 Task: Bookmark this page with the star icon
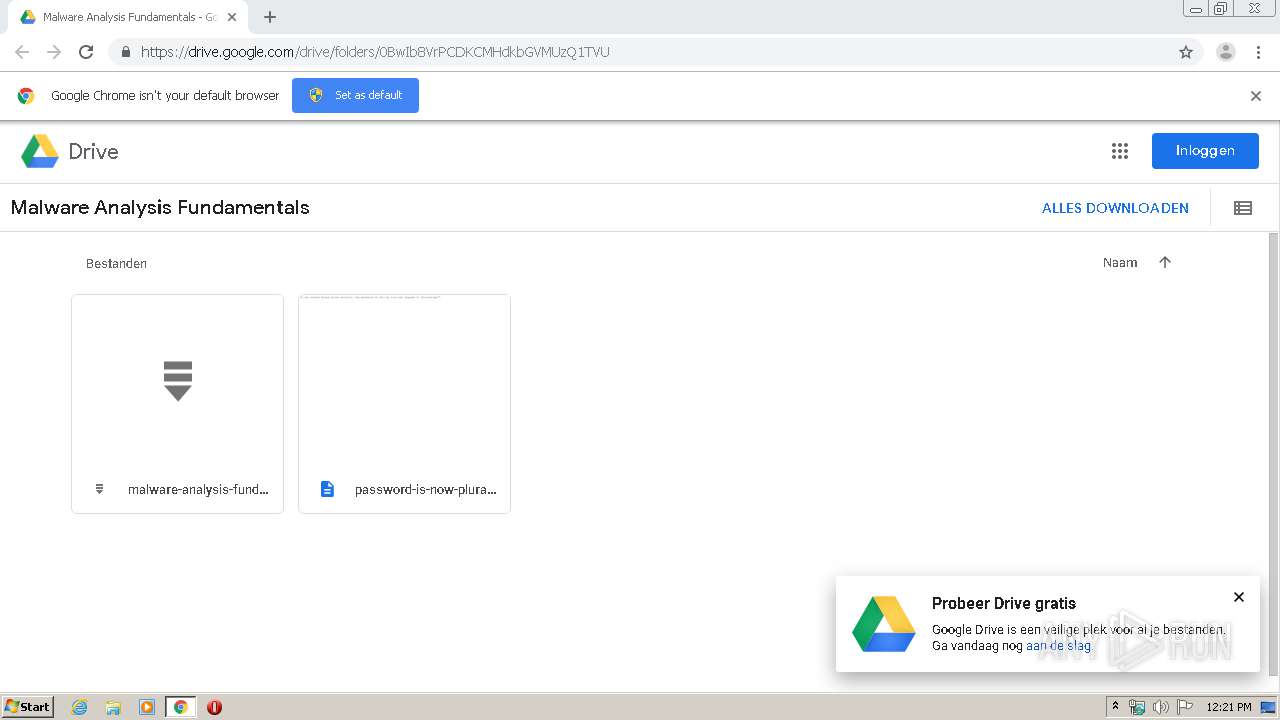[1186, 52]
